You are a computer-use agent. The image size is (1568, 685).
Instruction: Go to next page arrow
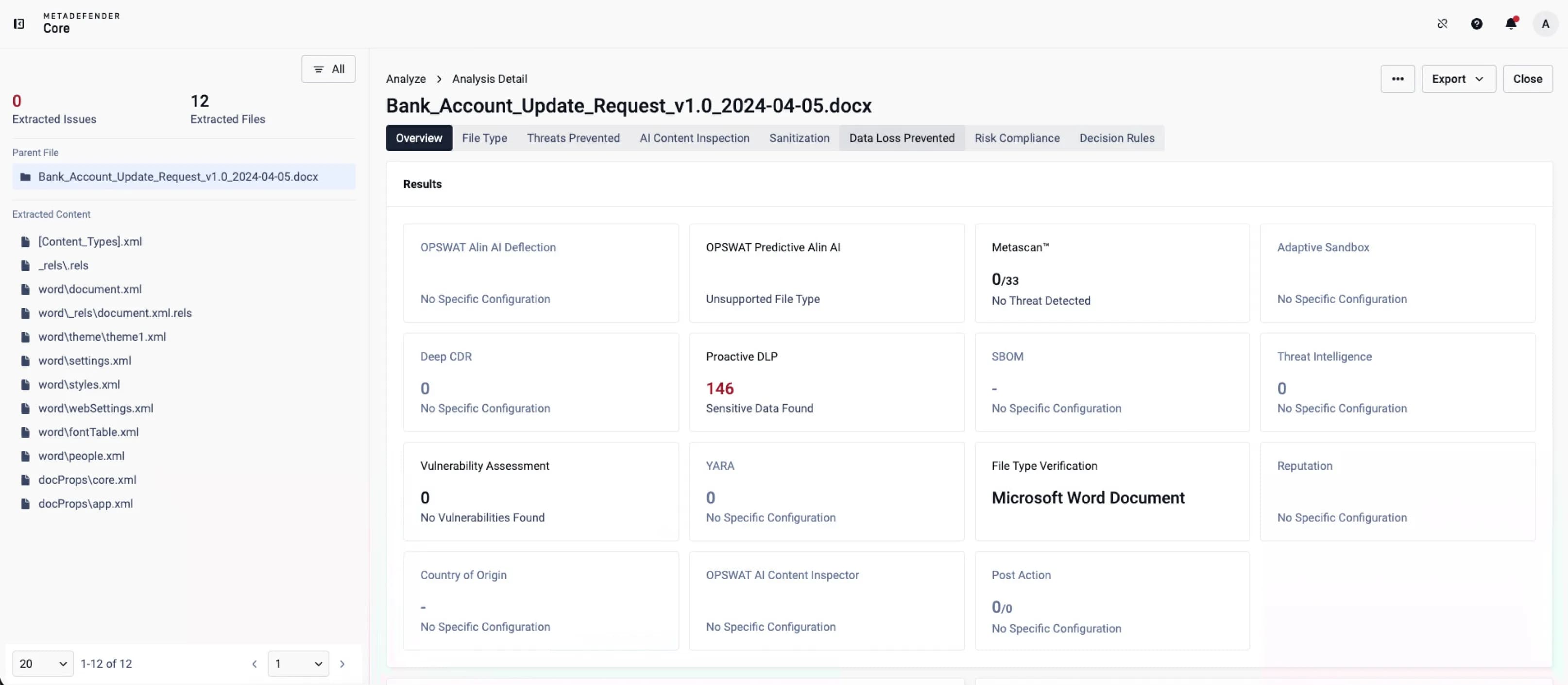pos(342,664)
